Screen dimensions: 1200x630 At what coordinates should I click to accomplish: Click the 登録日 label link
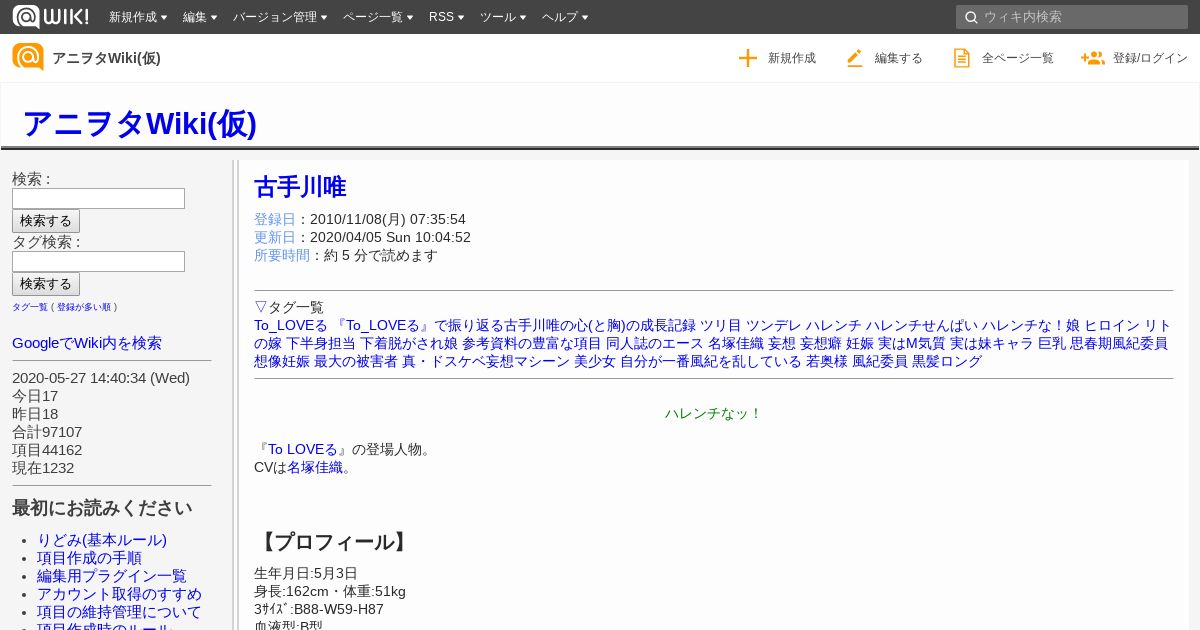(x=275, y=219)
